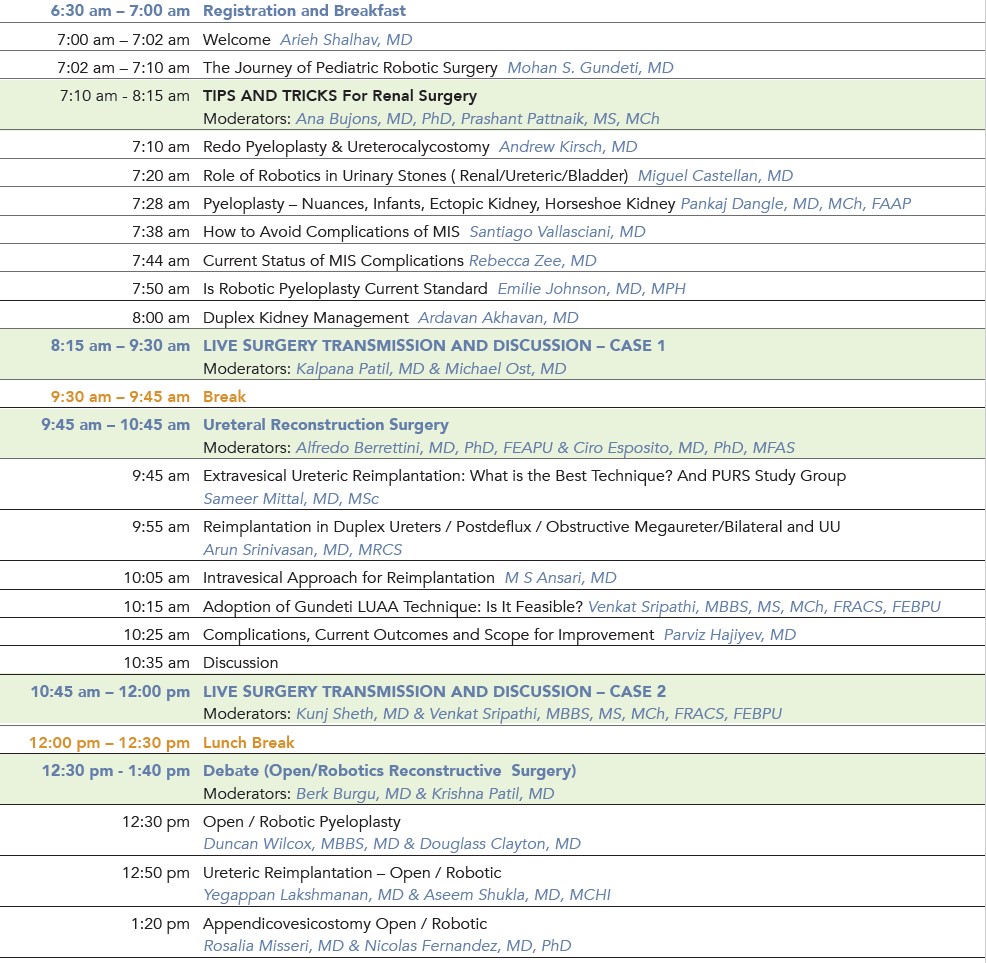Image resolution: width=986 pixels, height=963 pixels.
Task: Click Redo Pyeloplasty & Ureterocalycostomy talk title
Action: point(346,147)
